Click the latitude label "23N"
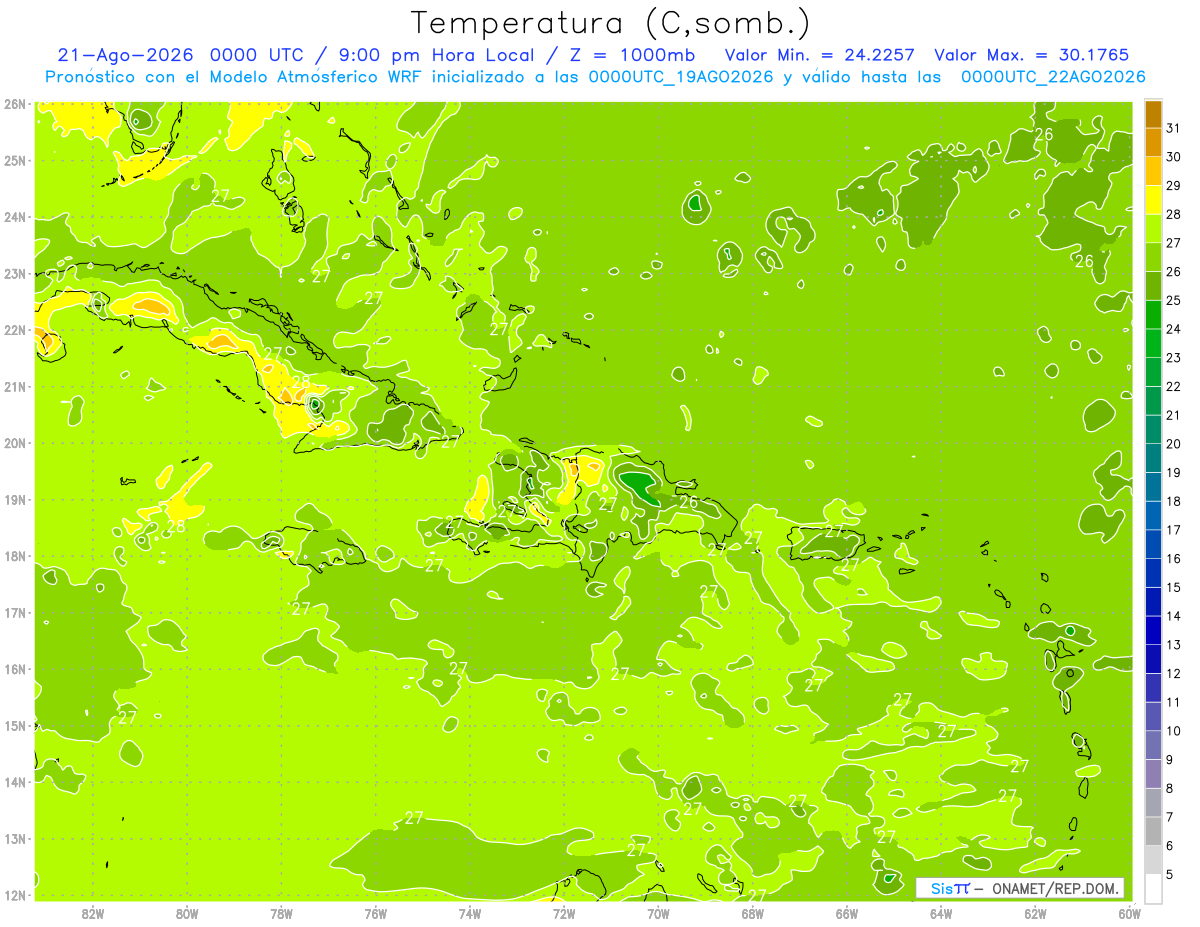1200x927 pixels. 14,273
